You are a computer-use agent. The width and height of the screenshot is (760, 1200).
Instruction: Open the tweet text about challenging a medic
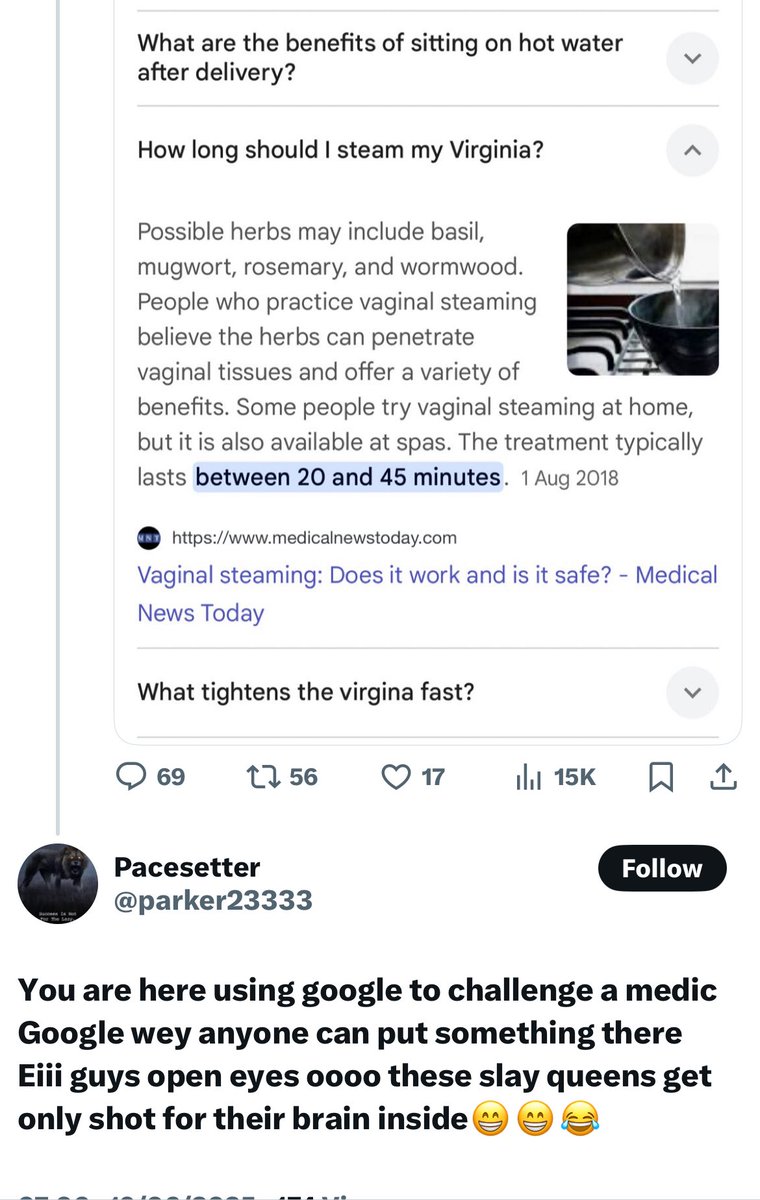click(368, 1054)
